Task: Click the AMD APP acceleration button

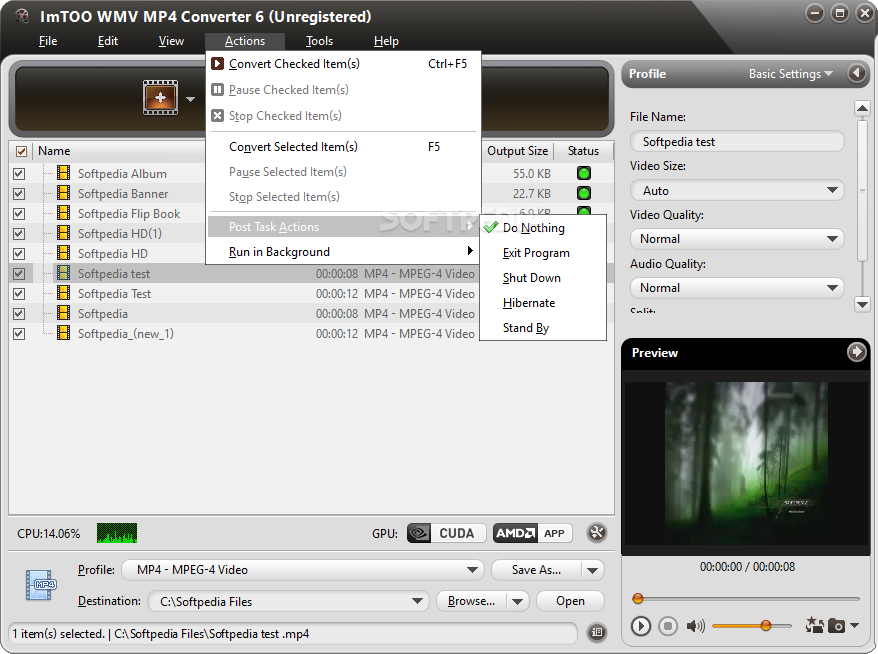Action: tap(533, 533)
